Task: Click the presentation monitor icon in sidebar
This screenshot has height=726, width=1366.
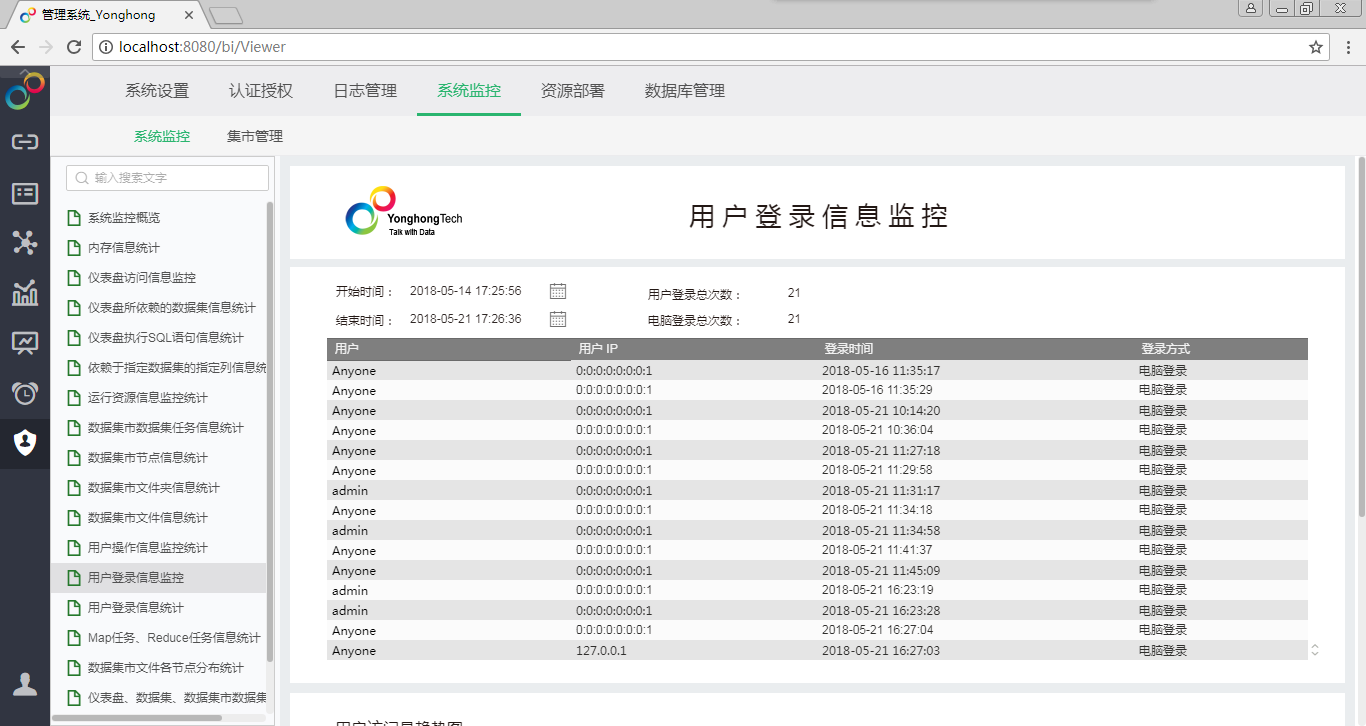Action: [x=24, y=343]
